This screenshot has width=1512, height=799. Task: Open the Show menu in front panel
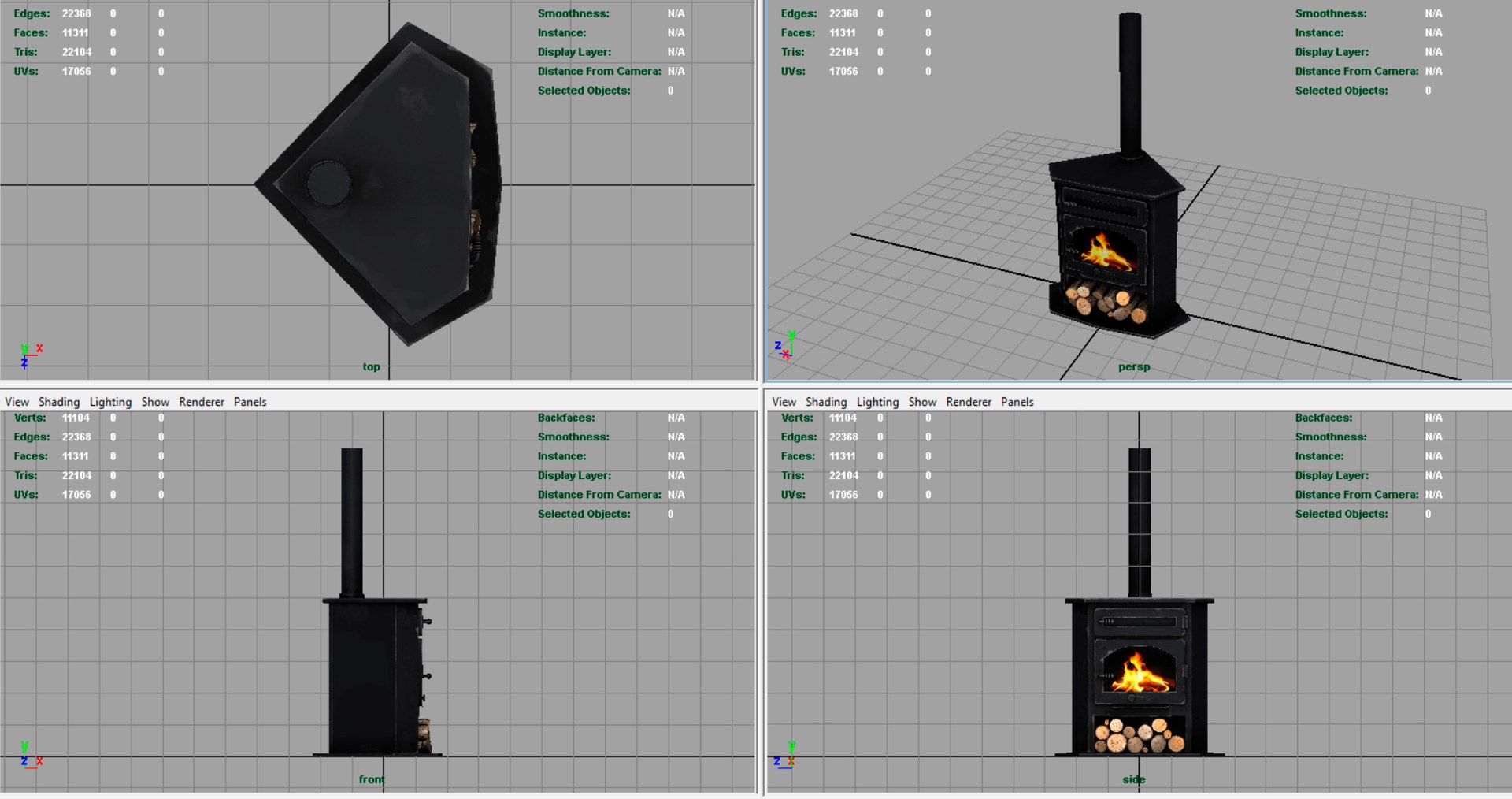[155, 402]
